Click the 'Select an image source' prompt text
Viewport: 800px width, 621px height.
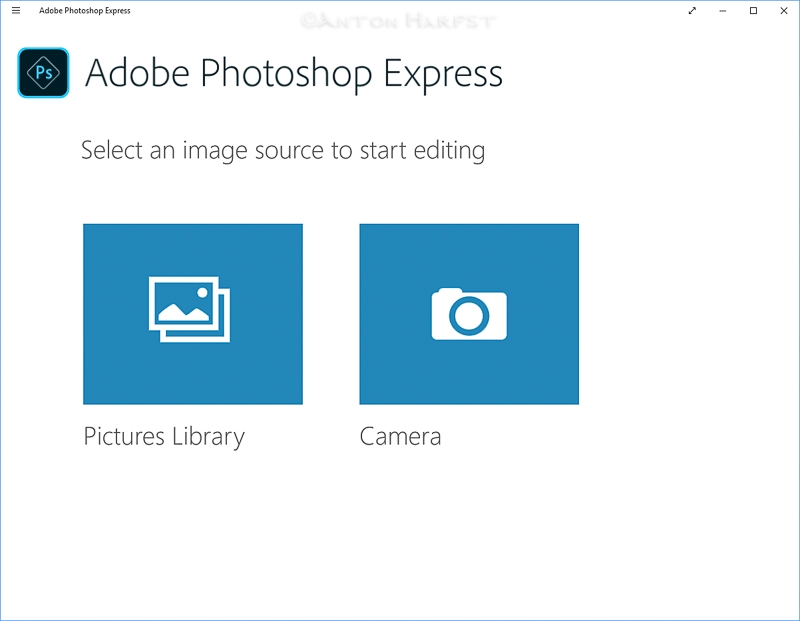coord(283,151)
